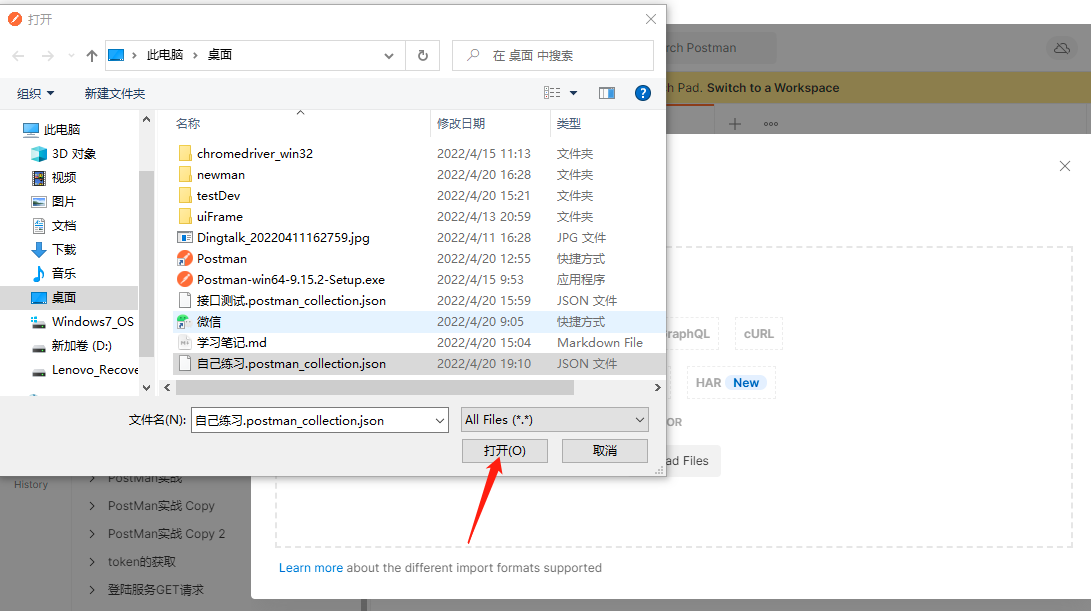Viewport: 1091px width, 611px height.
Task: Select cURL import option in Postman
Action: coord(758,333)
